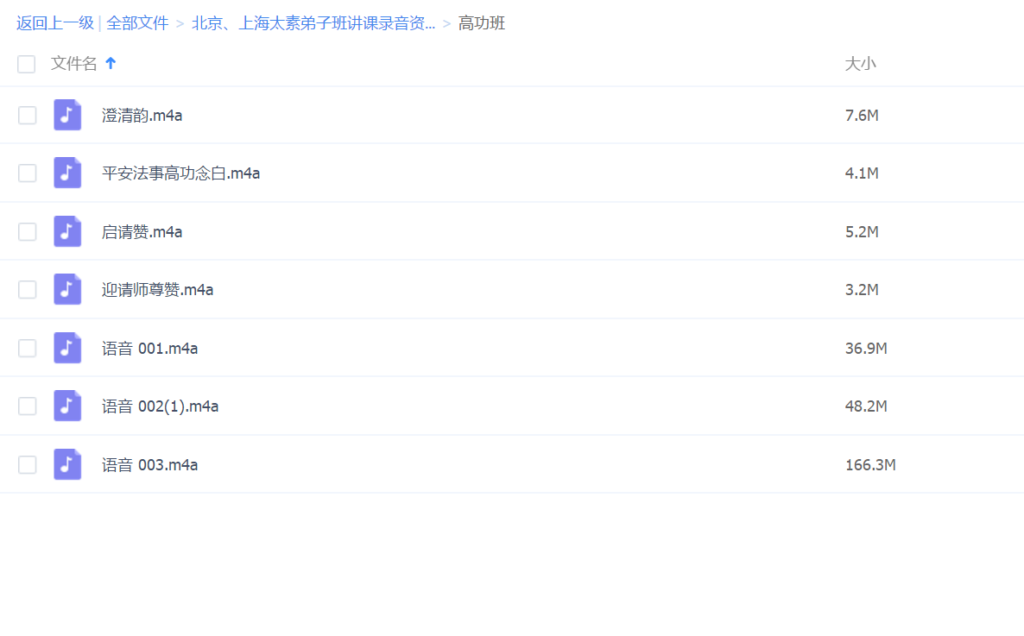Select the checkbox for 启请赞.m4a
This screenshot has width=1024, height=636.
(27, 232)
